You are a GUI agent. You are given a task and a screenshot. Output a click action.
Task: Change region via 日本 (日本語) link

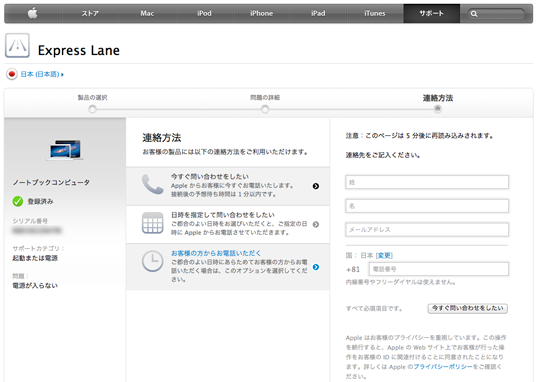42,74
